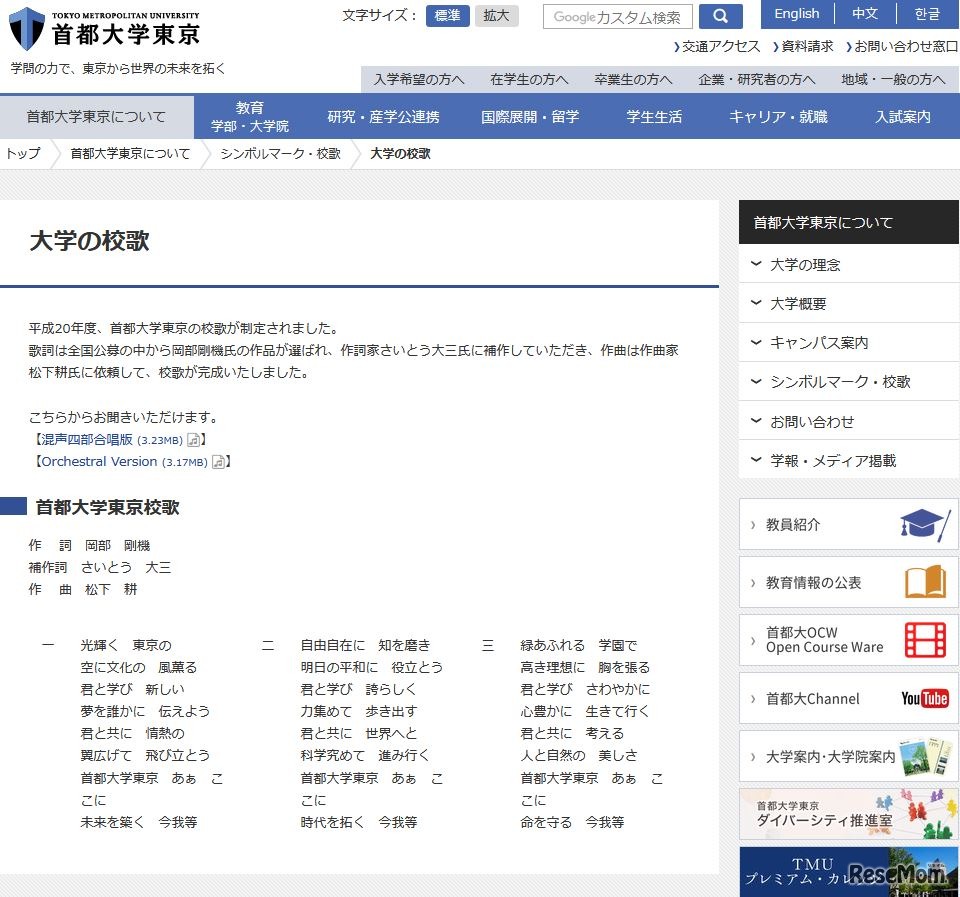Open 教育情報の公表 via the orange book icon
This screenshot has height=897, width=960.
coord(924,581)
